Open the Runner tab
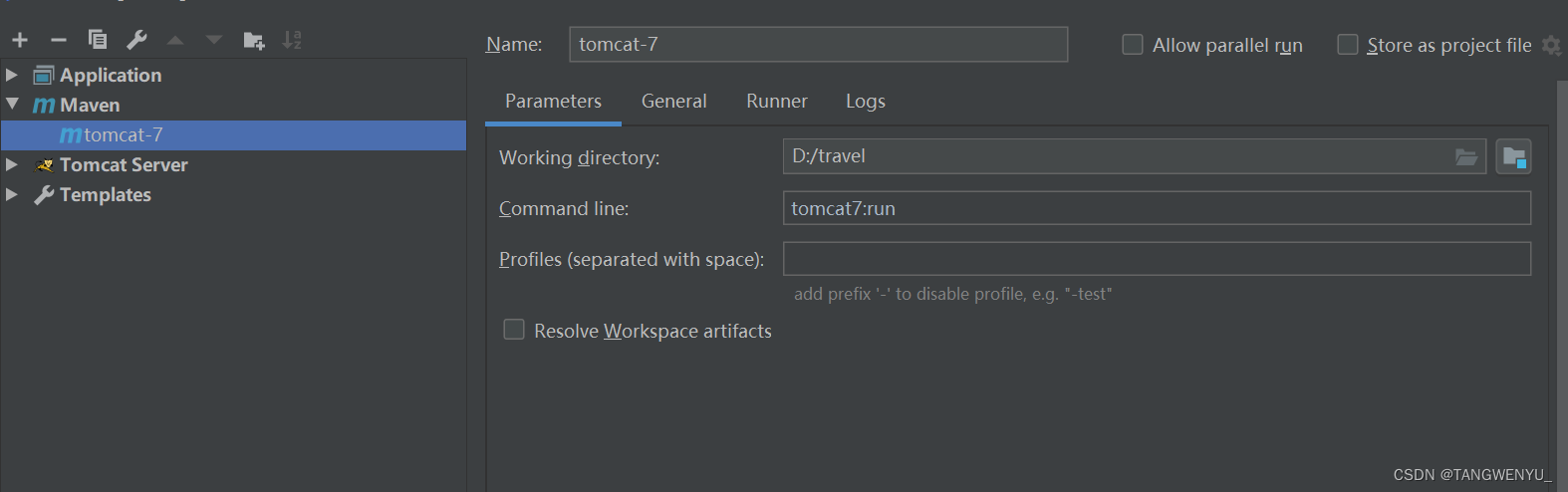The width and height of the screenshot is (1568, 492). (777, 102)
